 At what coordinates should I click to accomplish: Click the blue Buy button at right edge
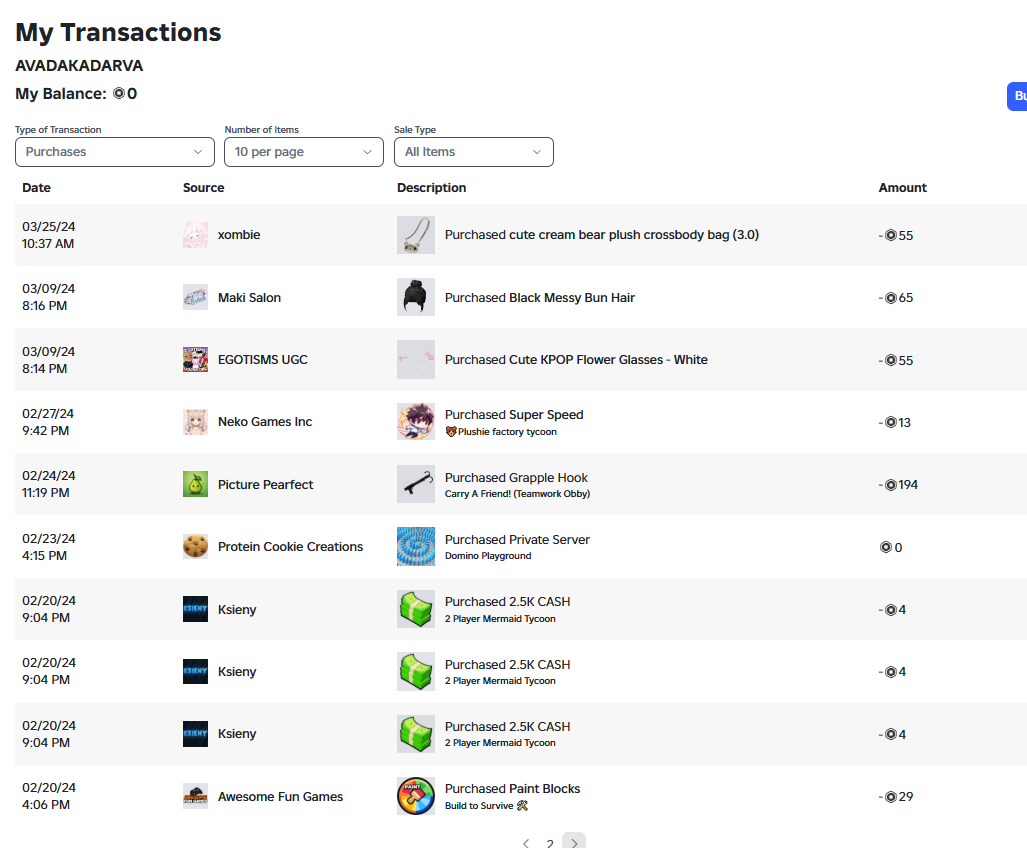(1017, 96)
